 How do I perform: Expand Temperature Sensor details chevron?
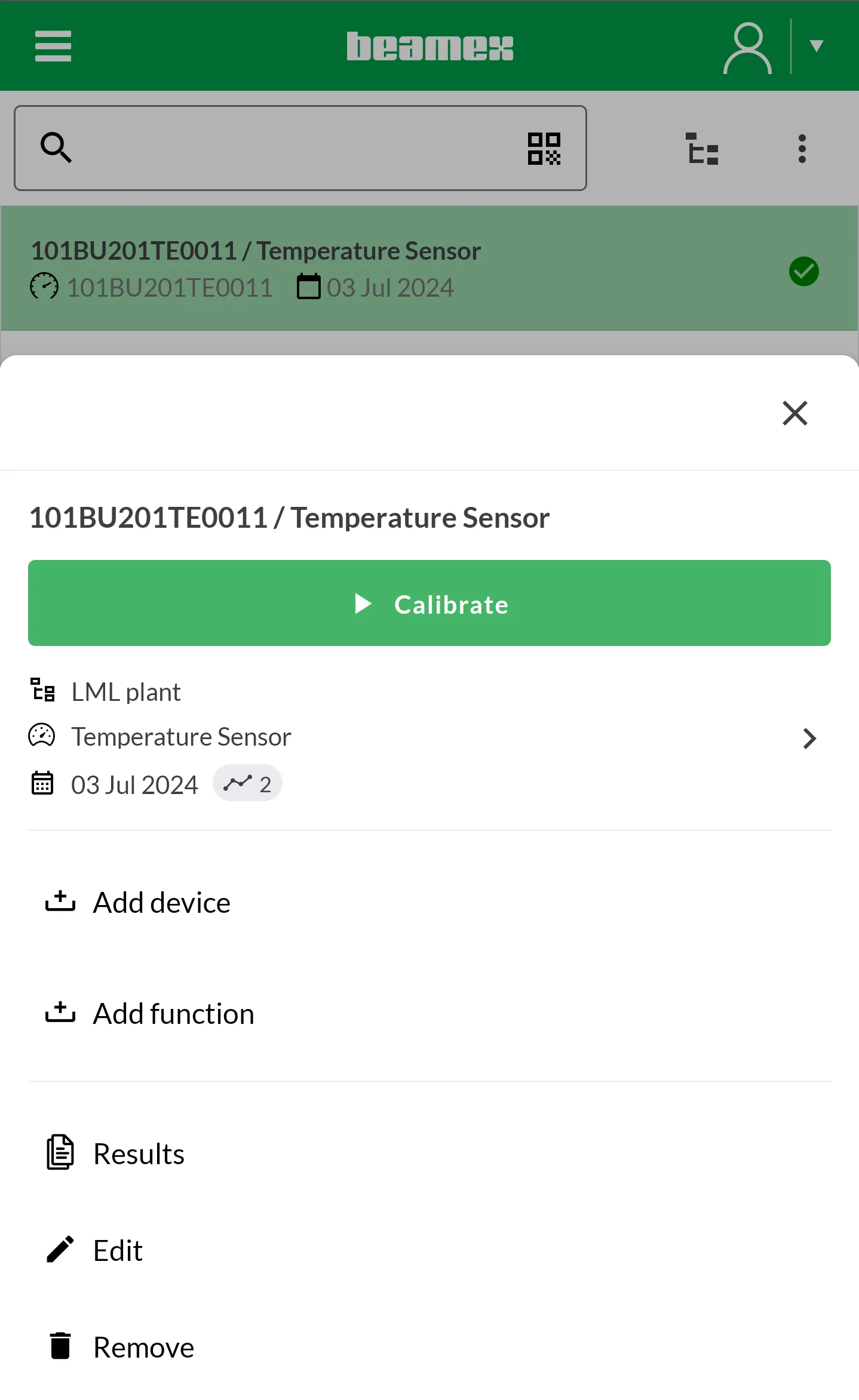[x=809, y=739]
